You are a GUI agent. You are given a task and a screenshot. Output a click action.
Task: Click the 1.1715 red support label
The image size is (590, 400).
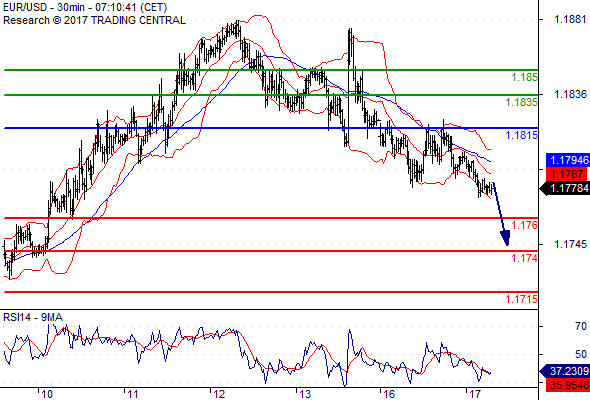pos(522,300)
